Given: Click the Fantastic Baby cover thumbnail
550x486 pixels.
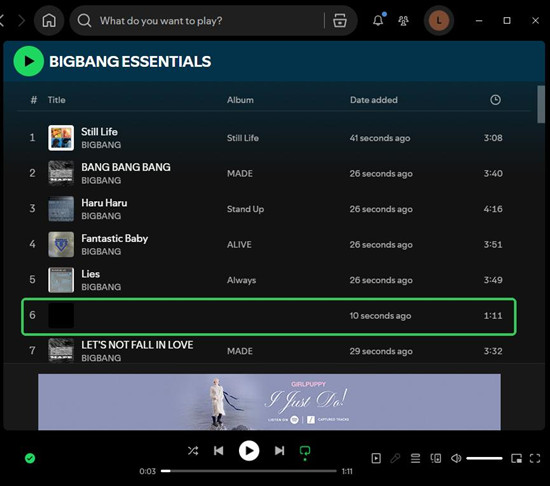Looking at the screenshot, I should point(61,244).
